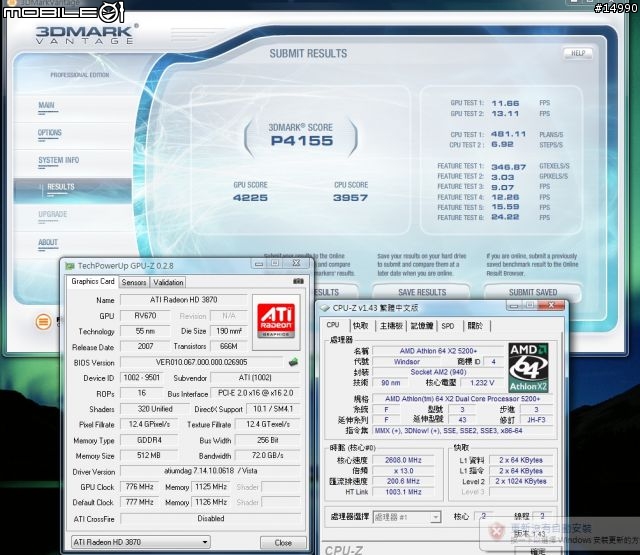Open the 處理器選擇 dropdown in CPU-Z
This screenshot has width=640, height=555.
click(407, 517)
